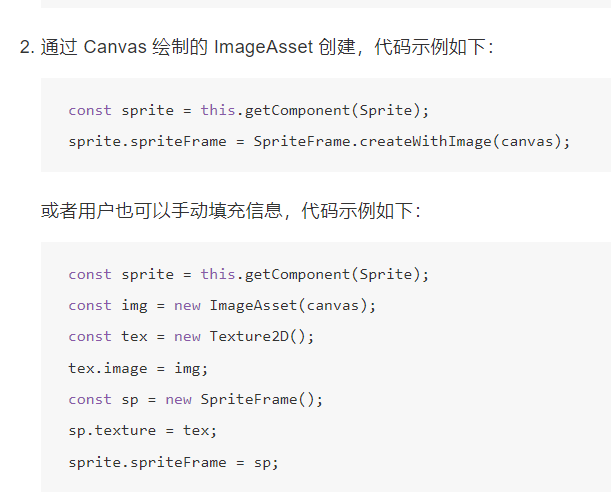The image size is (611, 502).
Task: Click the tex.image = img line
Action: coord(138,367)
